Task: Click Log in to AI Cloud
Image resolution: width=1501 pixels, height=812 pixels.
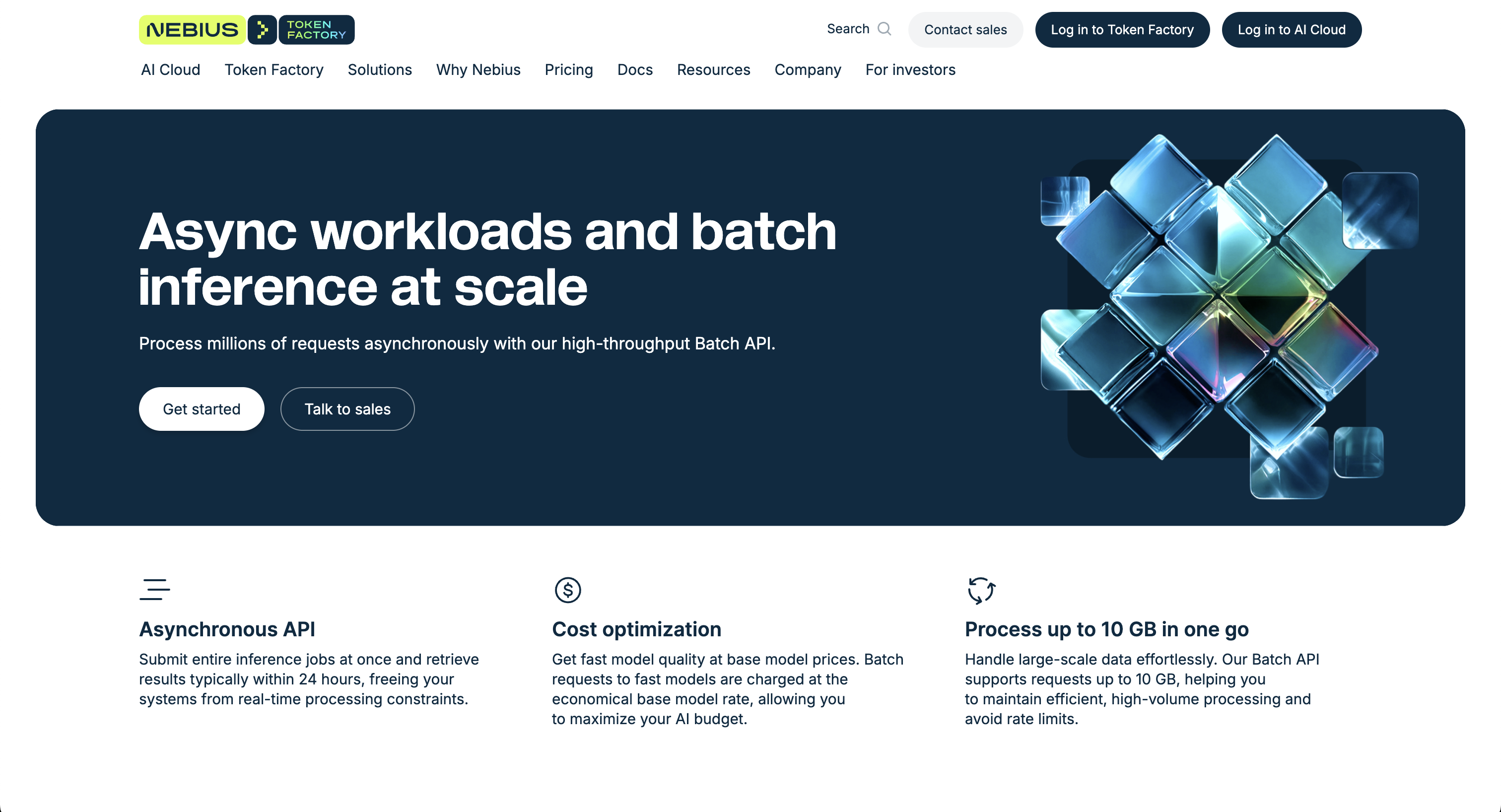Action: [1291, 30]
